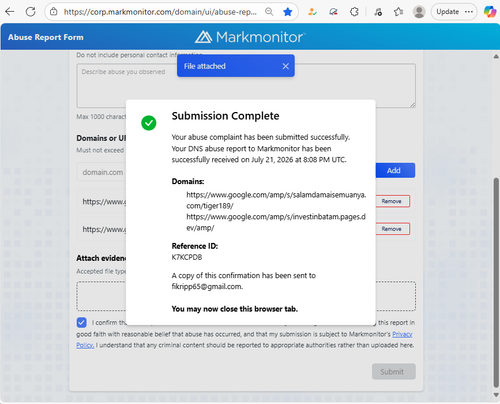The width and height of the screenshot is (500, 404).
Task: Go back using browser back arrow
Action: [x=10, y=12]
